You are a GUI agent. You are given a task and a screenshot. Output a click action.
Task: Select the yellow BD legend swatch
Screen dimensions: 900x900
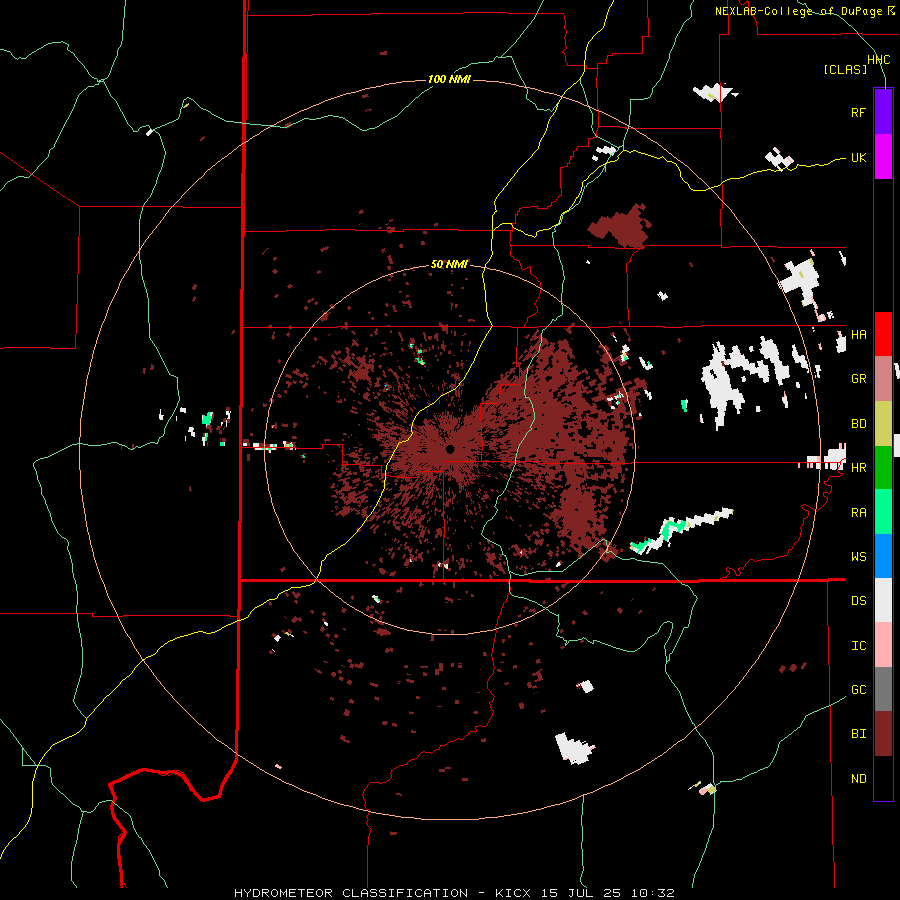(x=883, y=424)
